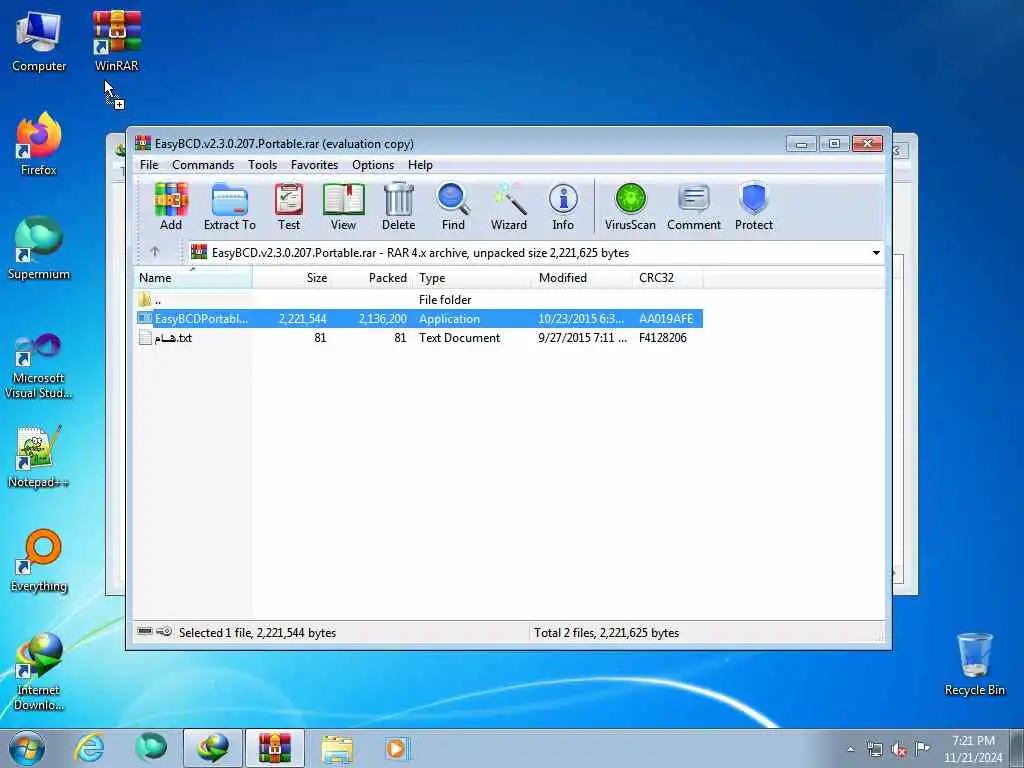The image size is (1024, 768).
Task: Open the Find tool
Action: 453,206
